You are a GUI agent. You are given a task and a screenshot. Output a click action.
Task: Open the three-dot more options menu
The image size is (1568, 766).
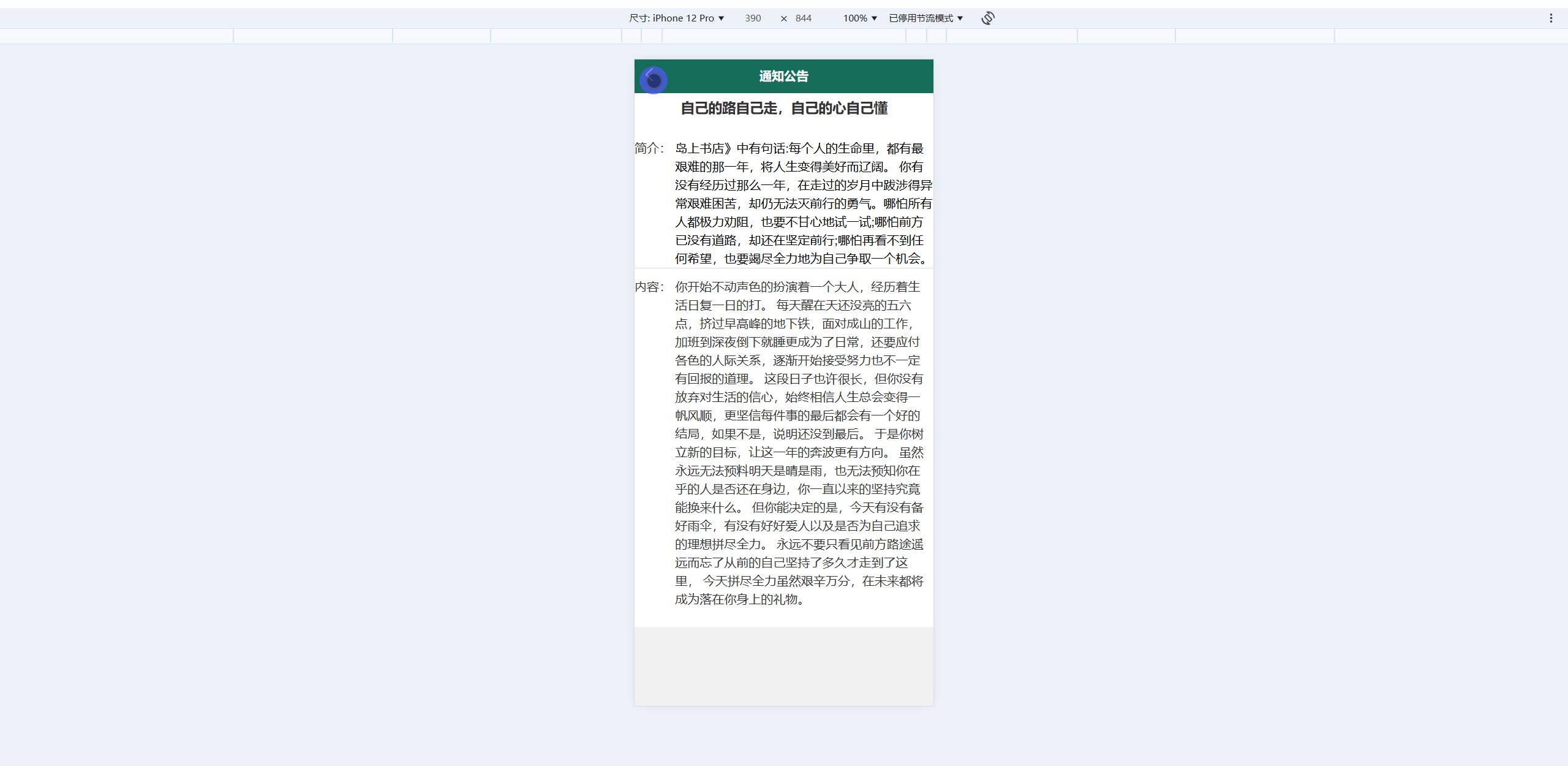click(x=1551, y=18)
